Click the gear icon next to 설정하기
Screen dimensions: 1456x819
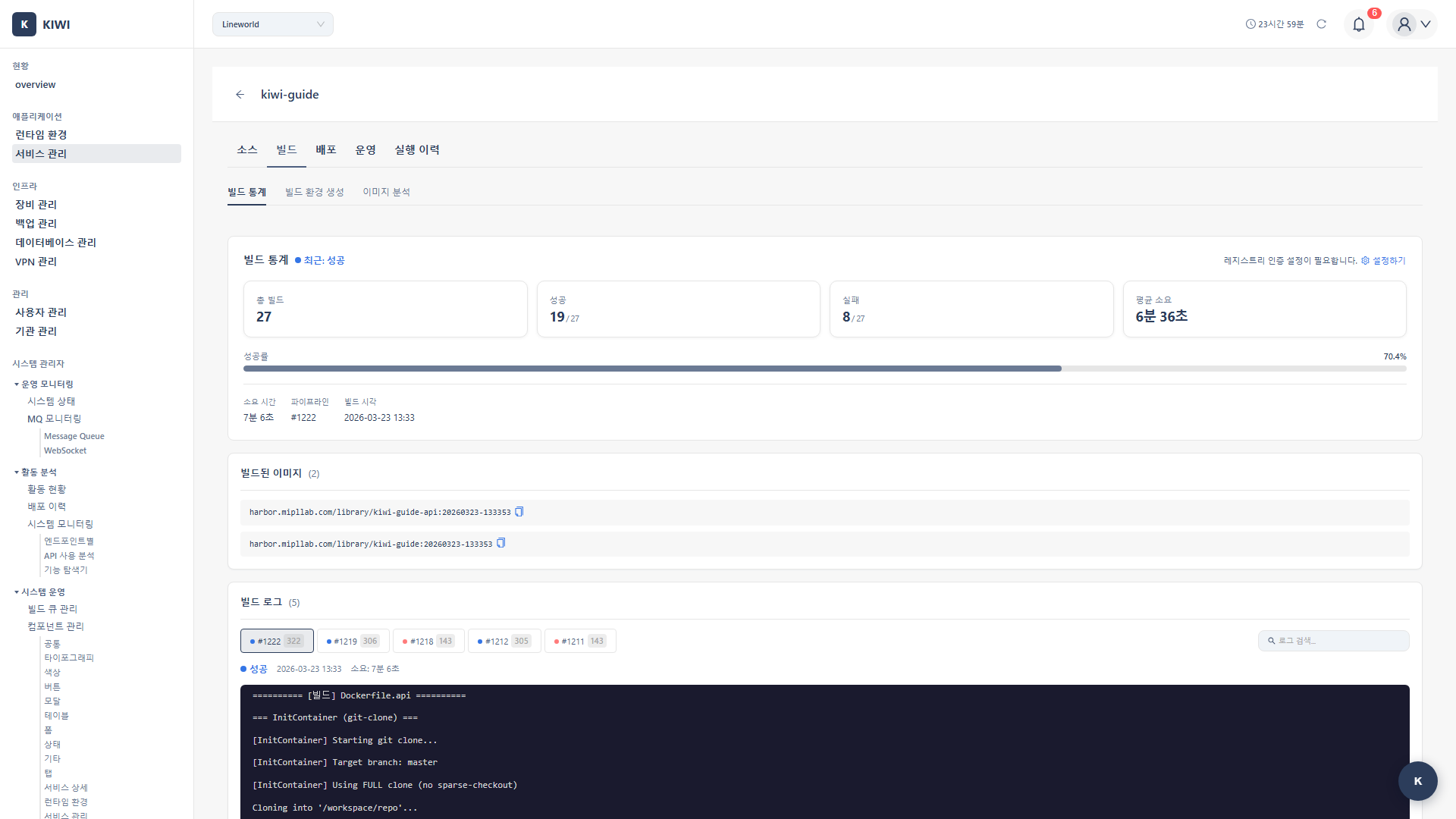(x=1366, y=261)
